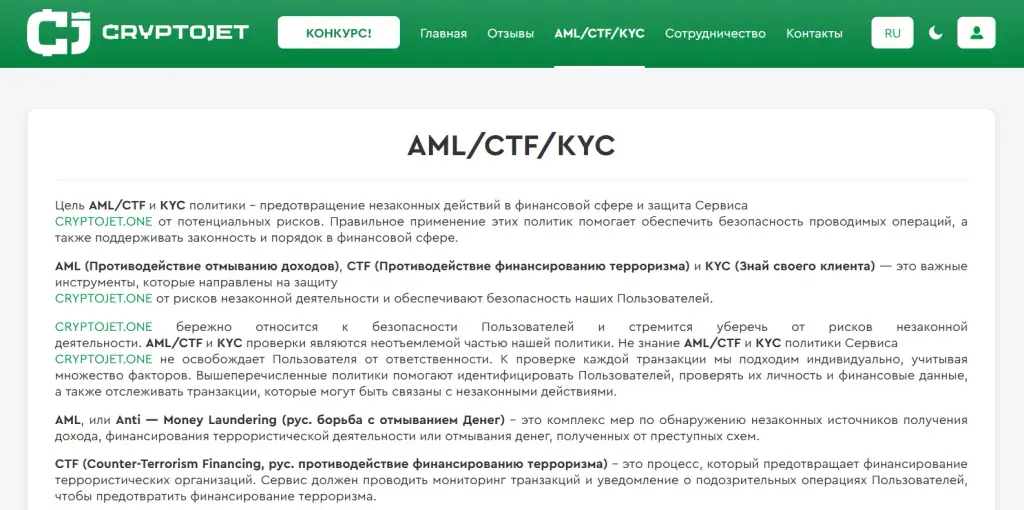1024x510 pixels.
Task: Open the Контакты page
Action: point(814,33)
